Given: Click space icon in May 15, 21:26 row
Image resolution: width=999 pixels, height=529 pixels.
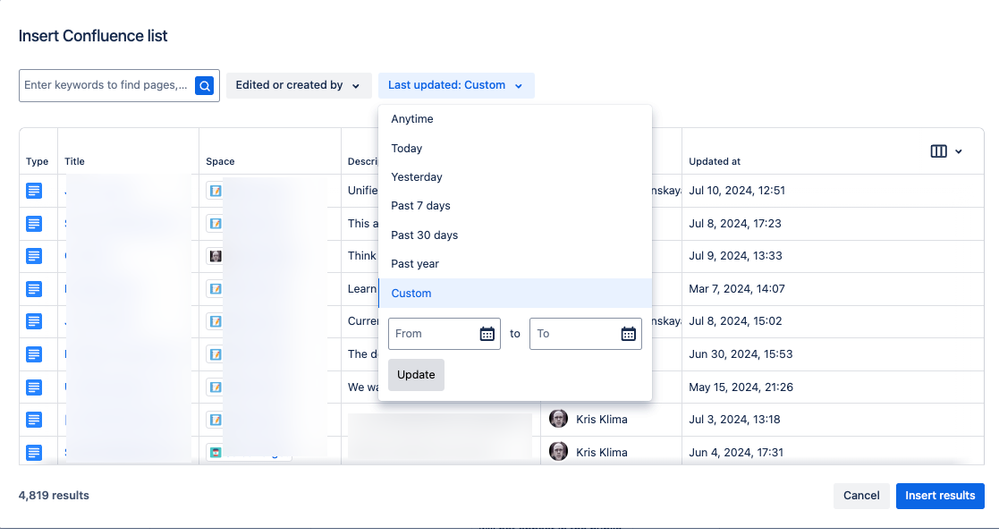Looking at the screenshot, I should [x=215, y=387].
